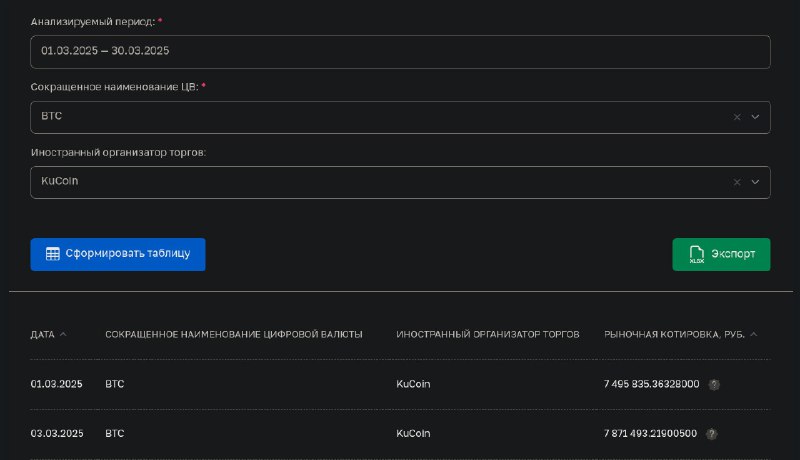800x460 pixels.
Task: Click СОКРАЩЕННОЕ НАИМЕНОВАНИЕ ЦИФРОВОЙ ВАЛЮТЫ column header
Action: coord(234,335)
